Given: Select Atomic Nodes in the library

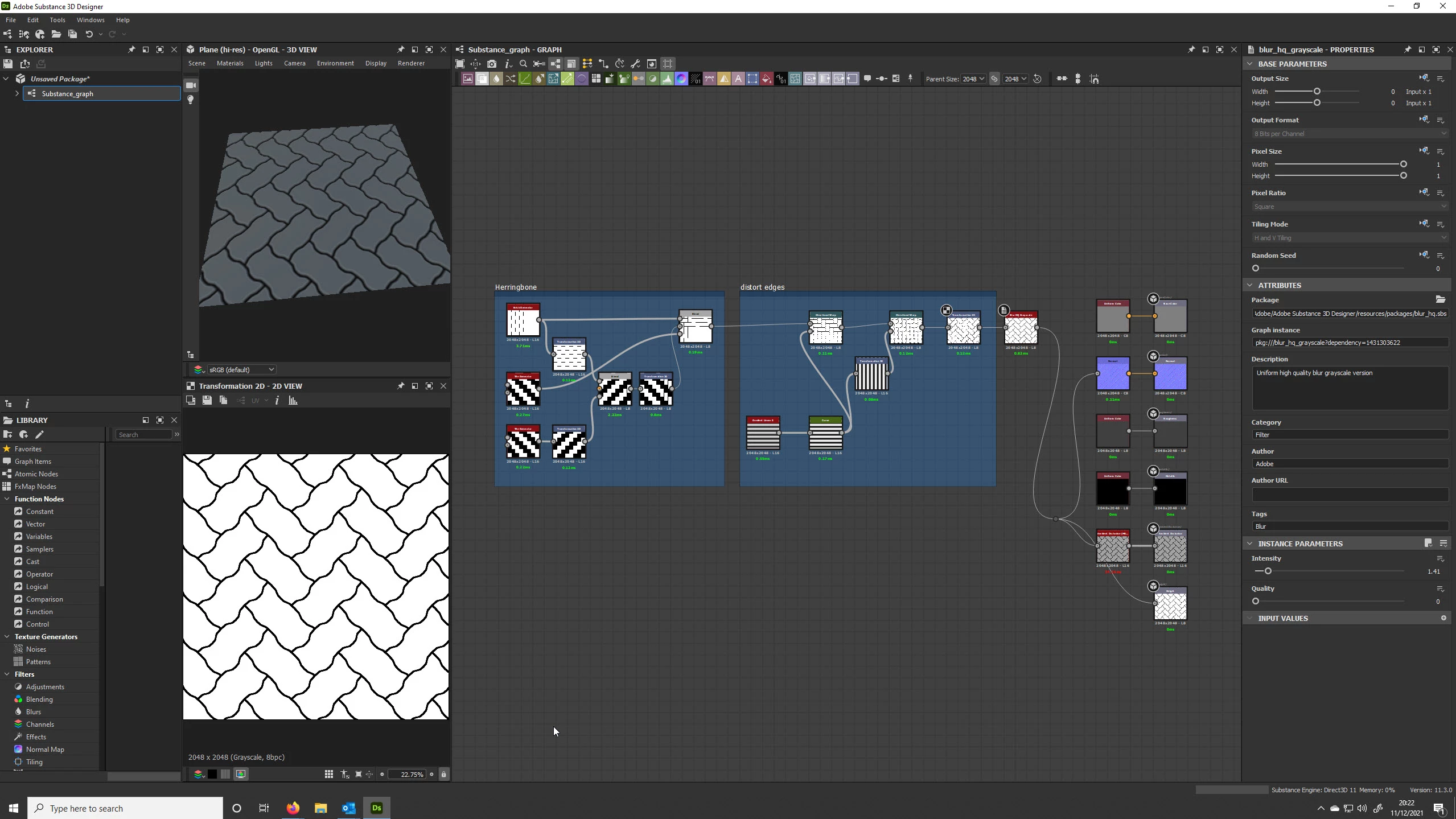Looking at the screenshot, I should (x=36, y=474).
